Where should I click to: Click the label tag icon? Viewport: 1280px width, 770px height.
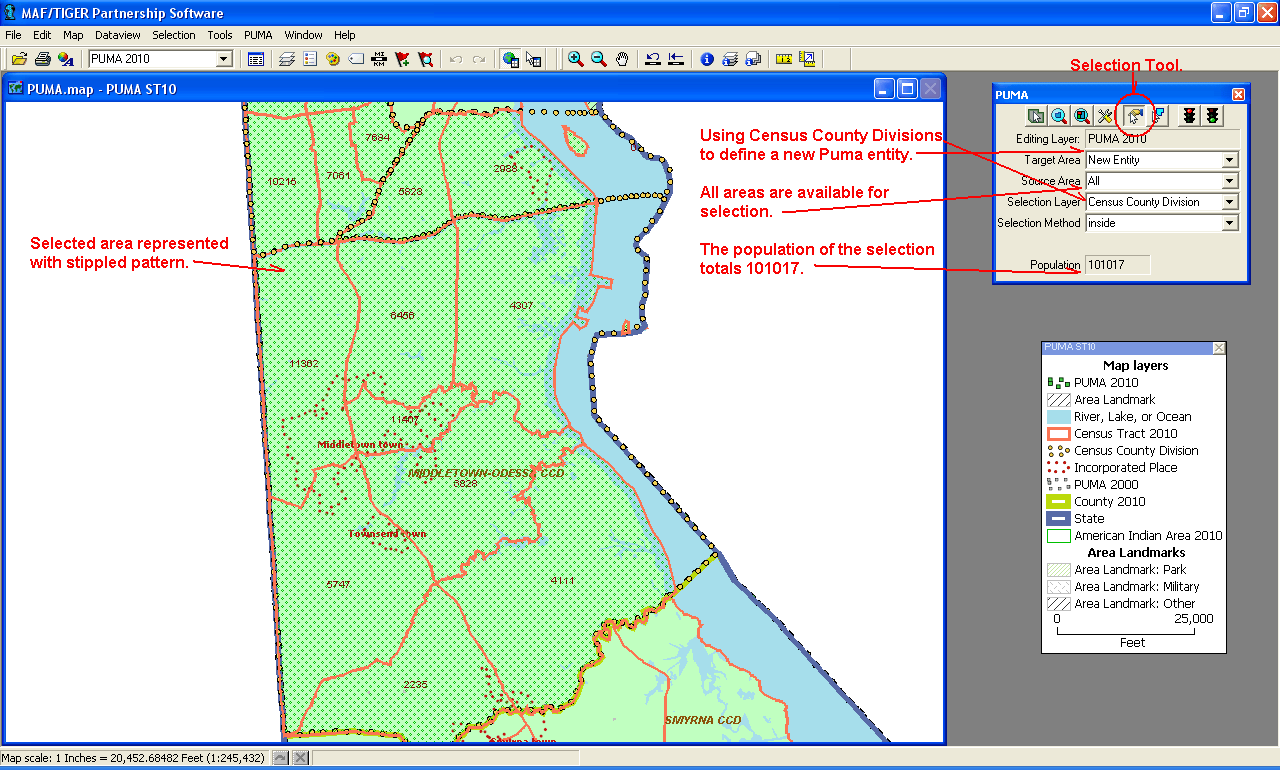click(x=356, y=59)
